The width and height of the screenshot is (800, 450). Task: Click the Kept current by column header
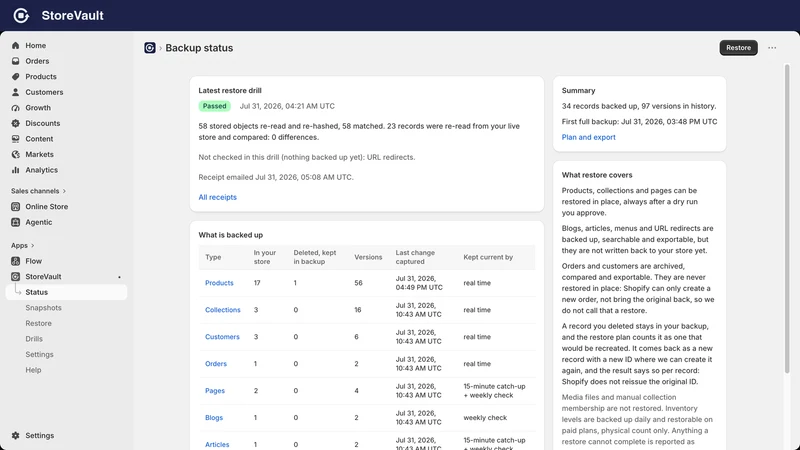(x=488, y=257)
